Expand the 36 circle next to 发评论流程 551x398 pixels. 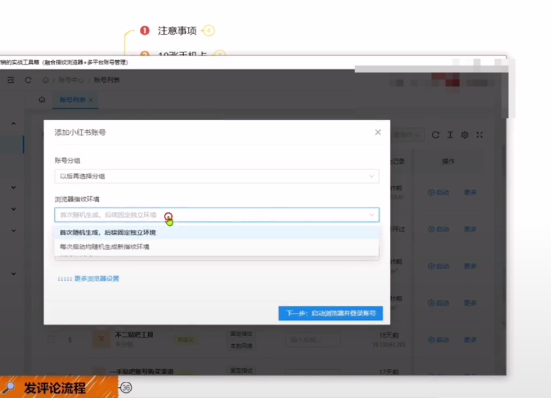(x=126, y=388)
